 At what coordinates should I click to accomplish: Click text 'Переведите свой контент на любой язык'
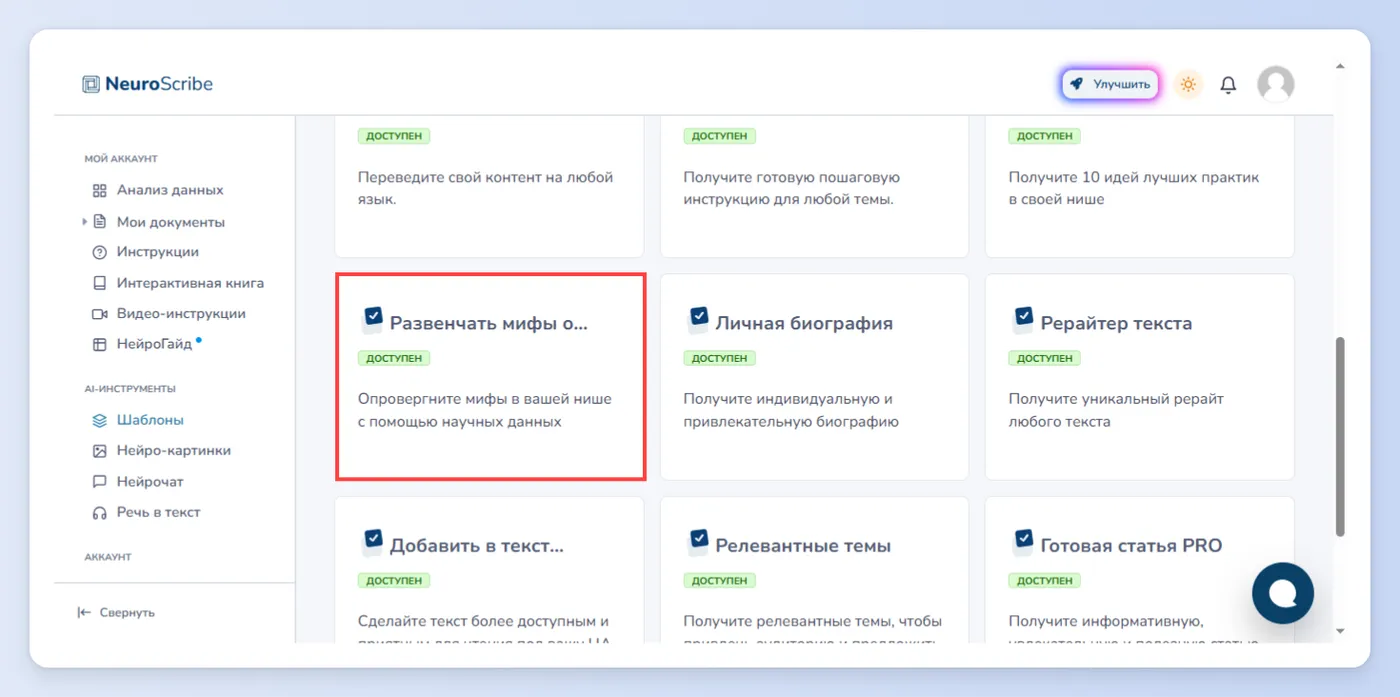tap(485, 188)
